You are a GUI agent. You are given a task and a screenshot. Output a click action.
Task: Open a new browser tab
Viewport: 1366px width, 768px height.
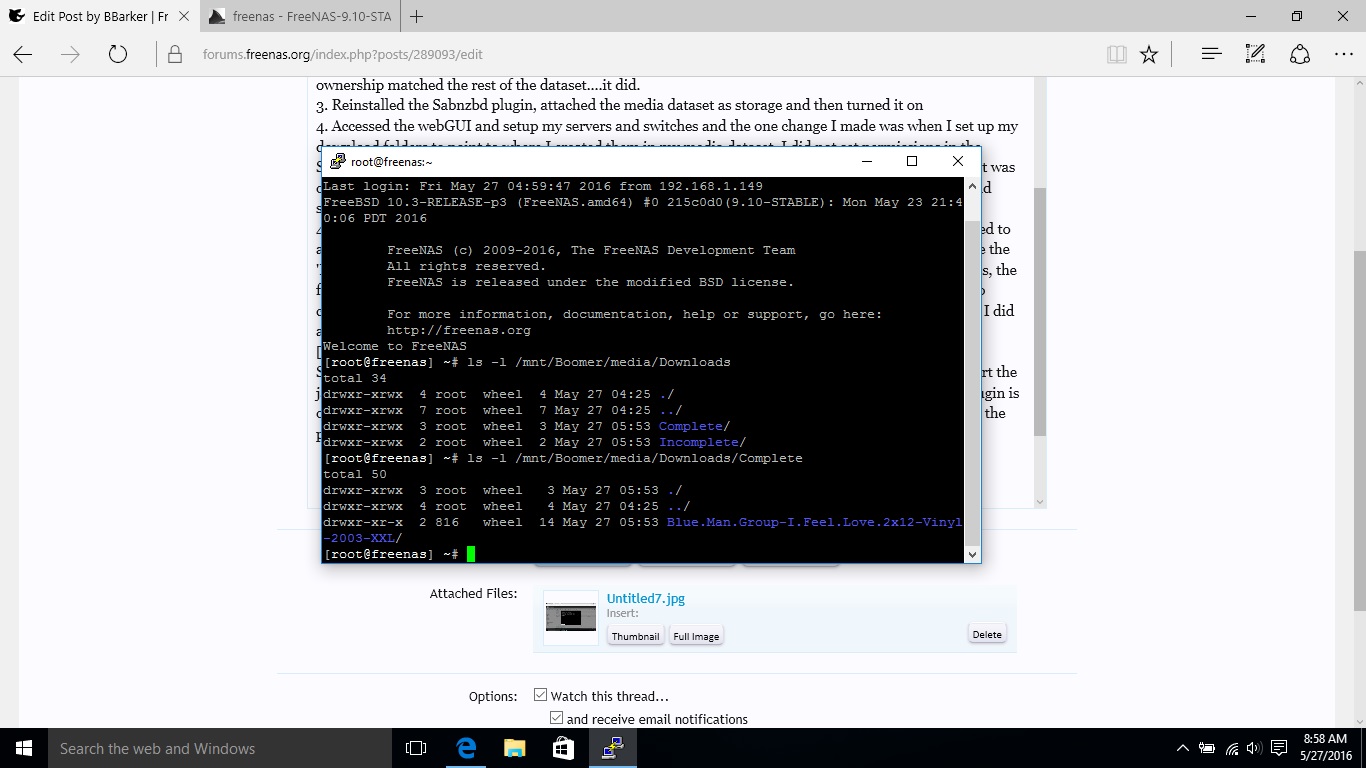pyautogui.click(x=416, y=16)
